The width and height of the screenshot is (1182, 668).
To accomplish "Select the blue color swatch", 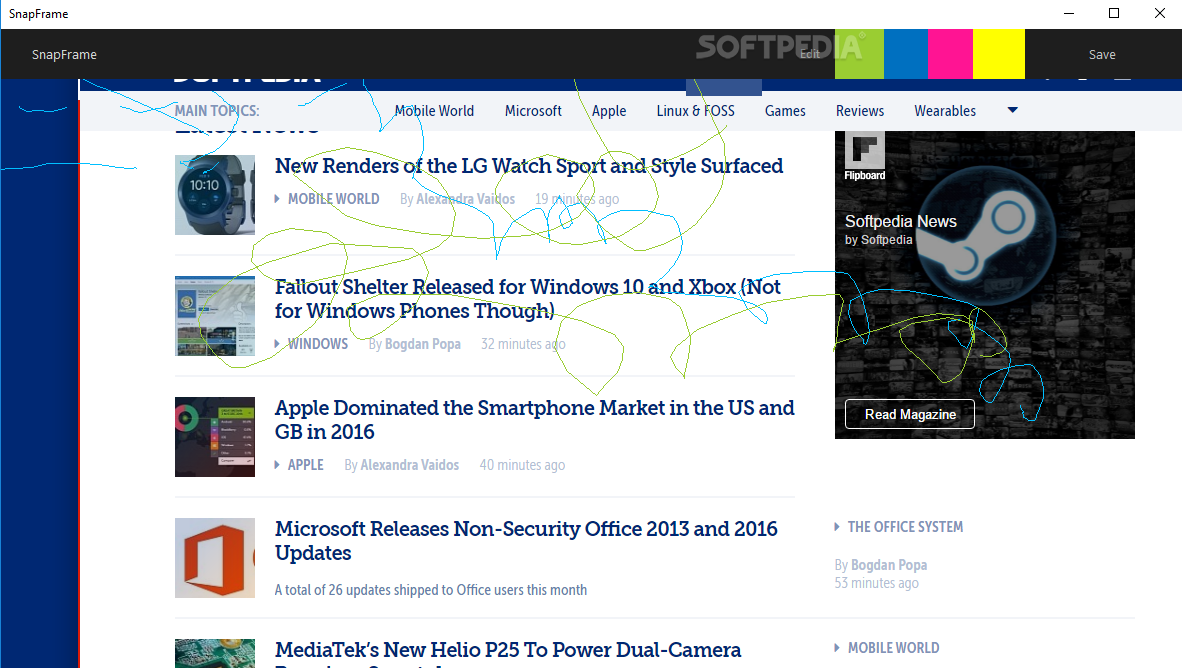I will point(906,54).
